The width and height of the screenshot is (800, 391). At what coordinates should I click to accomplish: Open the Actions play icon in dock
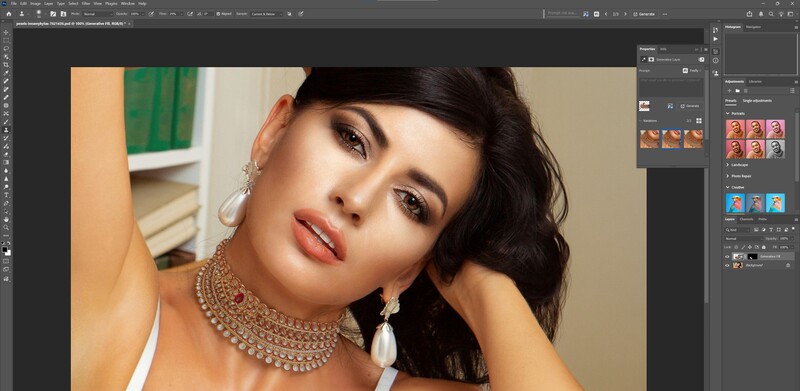click(x=715, y=39)
